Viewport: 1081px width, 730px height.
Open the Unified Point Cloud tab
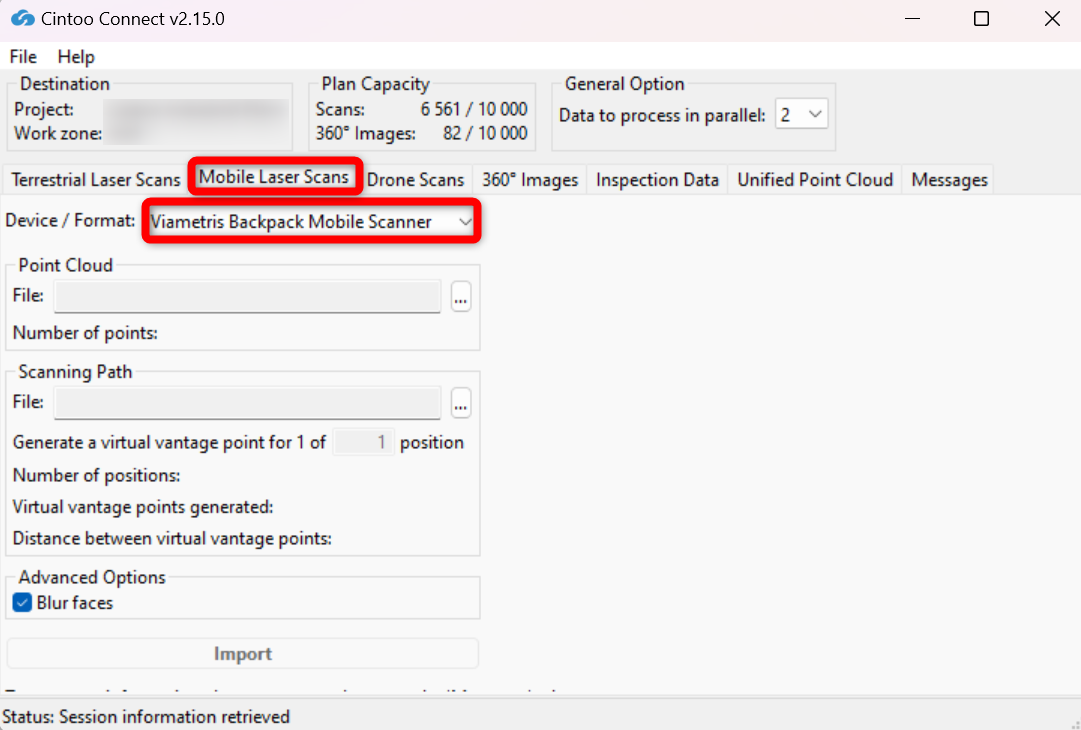[x=815, y=180]
